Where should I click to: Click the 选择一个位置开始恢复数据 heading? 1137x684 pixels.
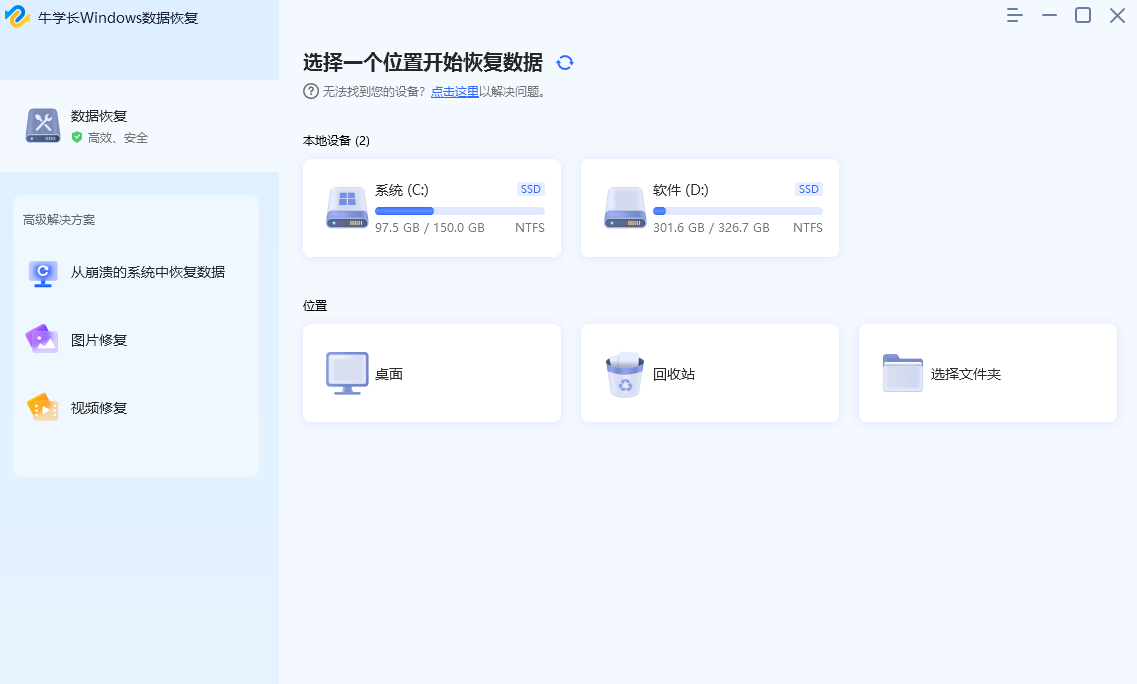pyautogui.click(x=420, y=62)
